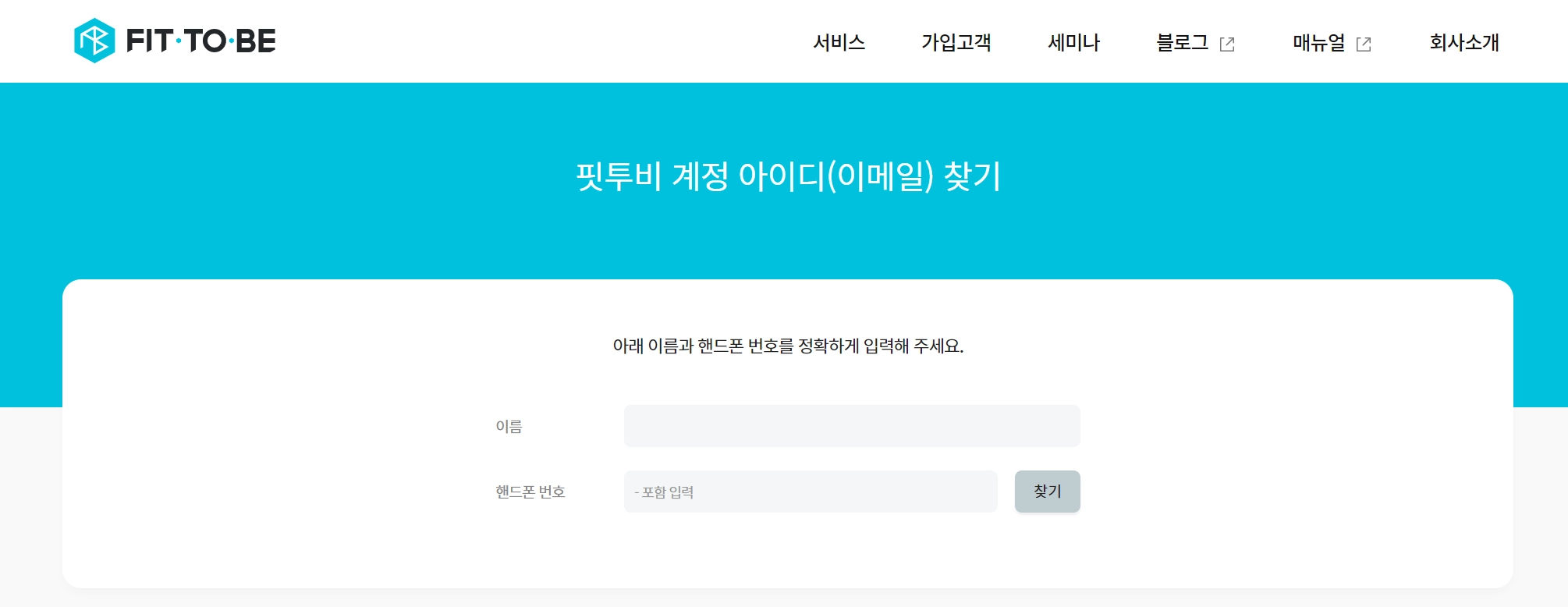Viewport: 1568px width, 607px height.
Task: Open the 매뉴얼 navigation link
Action: pos(1318,42)
